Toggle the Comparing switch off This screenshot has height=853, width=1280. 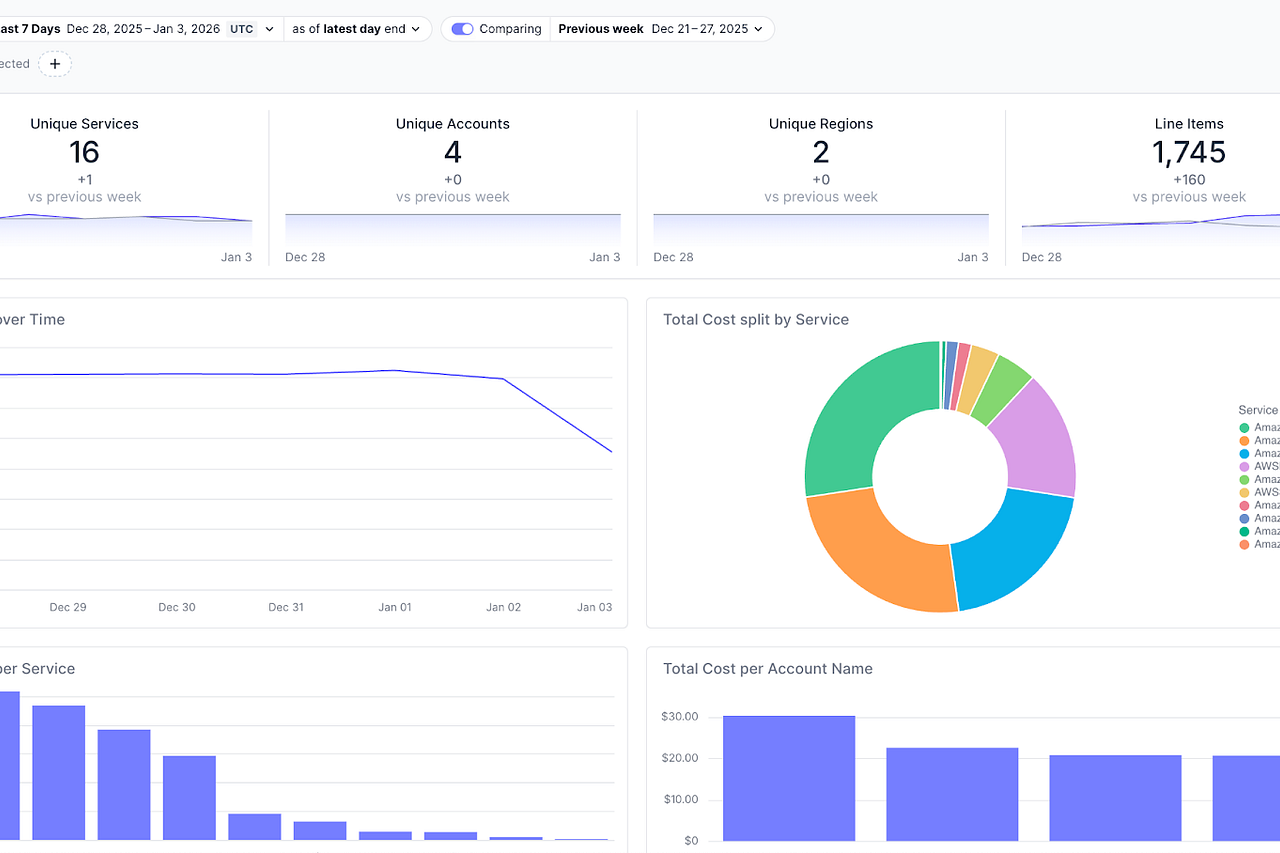[462, 29]
